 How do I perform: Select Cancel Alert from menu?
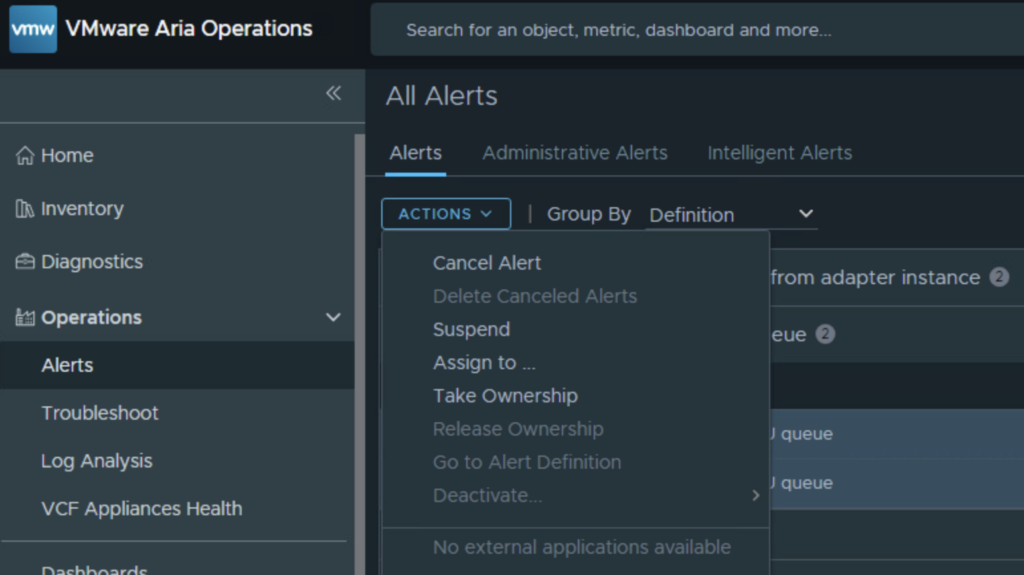(x=486, y=263)
